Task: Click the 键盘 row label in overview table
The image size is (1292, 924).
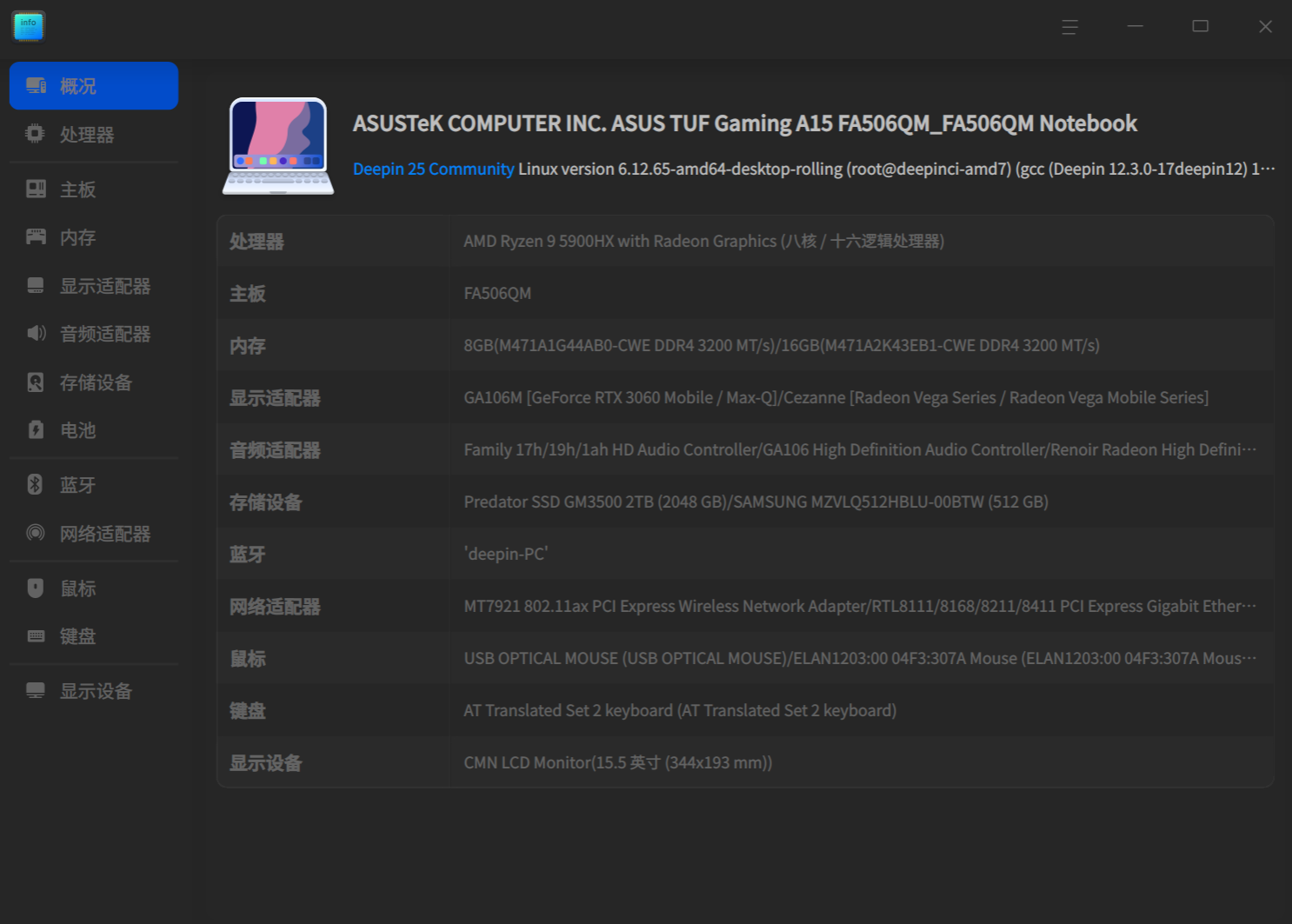Action: tap(248, 711)
